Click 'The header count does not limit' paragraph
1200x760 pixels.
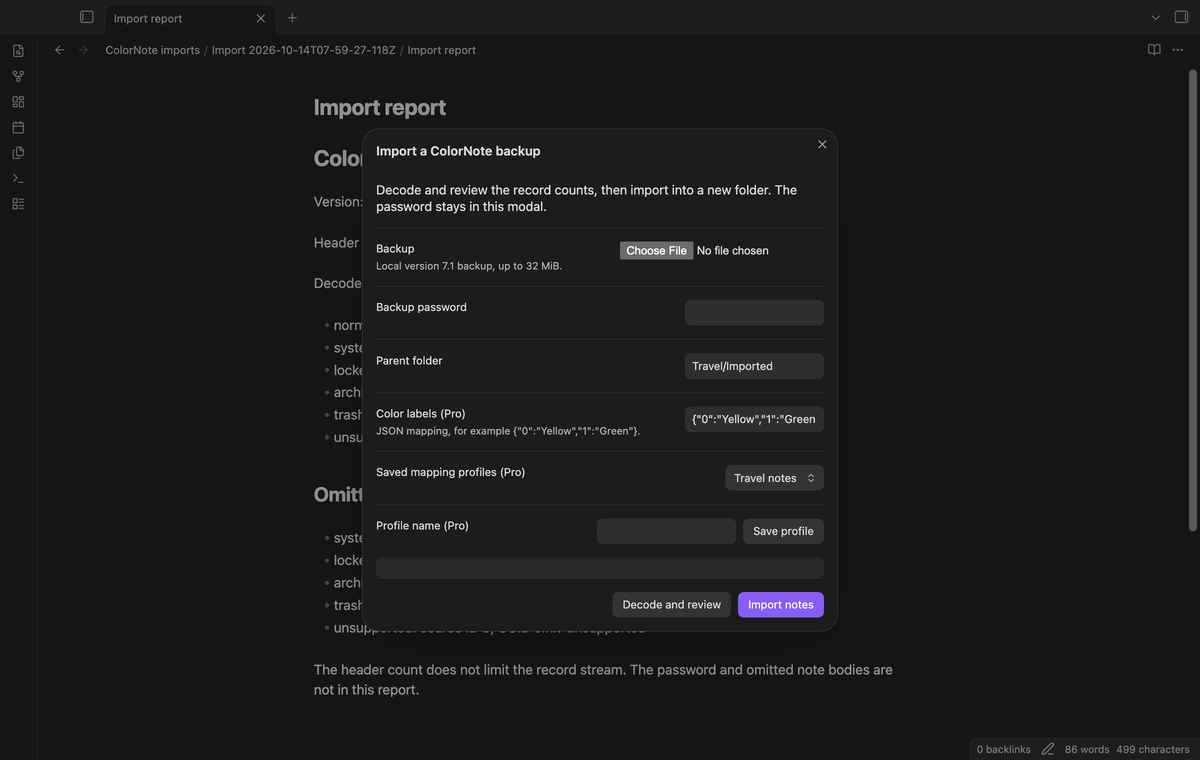coord(603,679)
